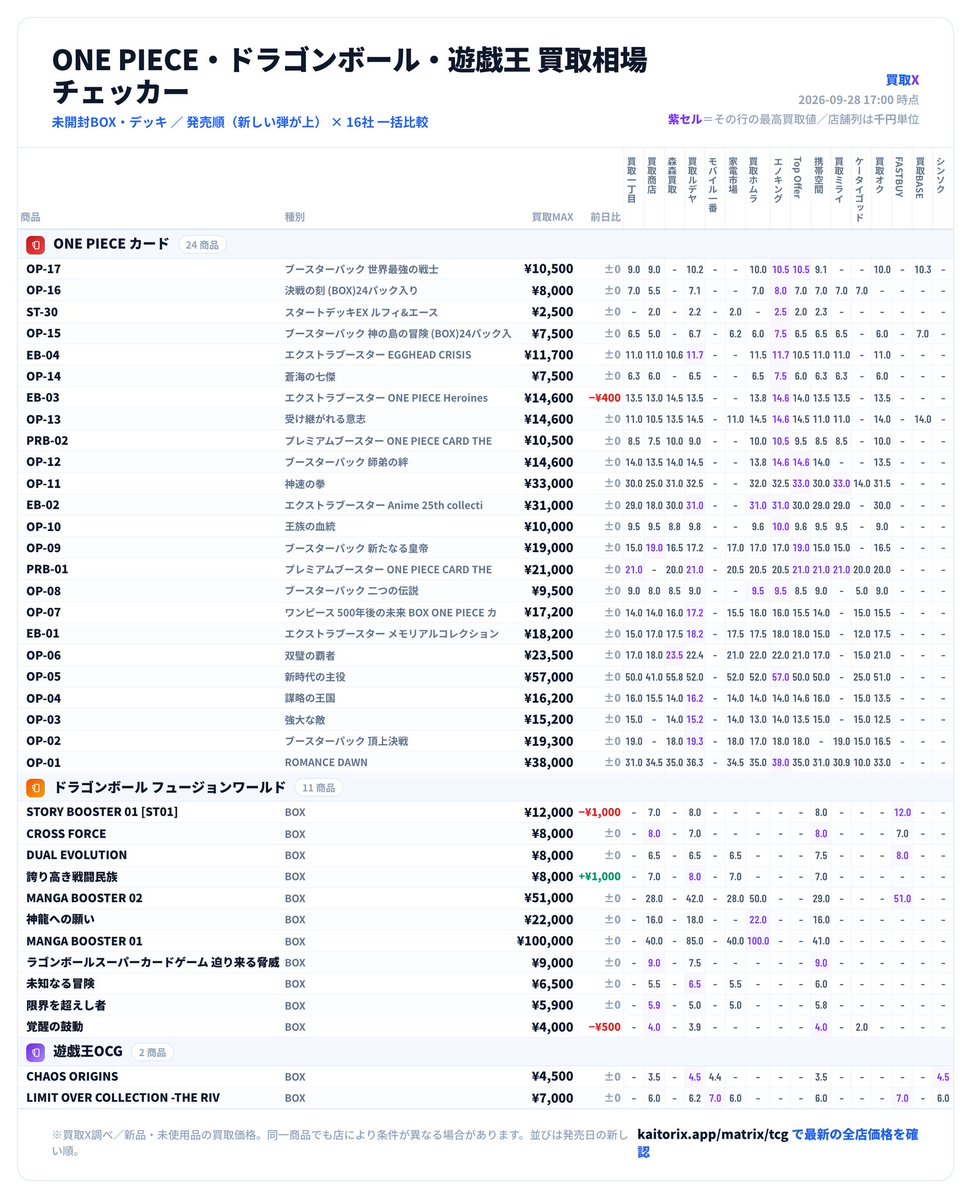Click the 蒼海の七傑 product type text

tap(310, 376)
